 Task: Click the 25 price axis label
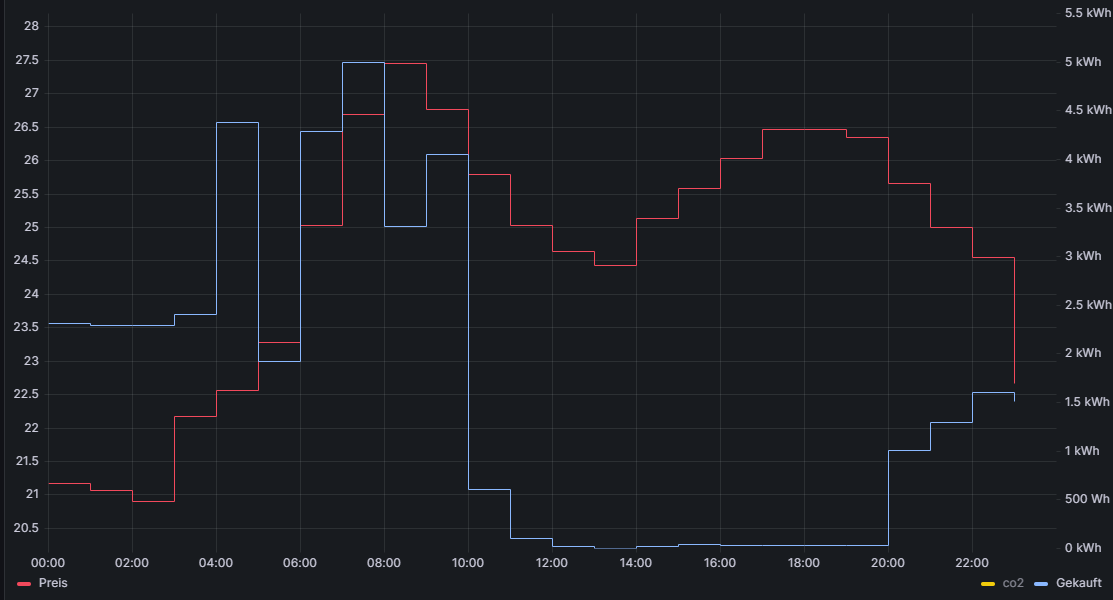[x=31, y=227]
